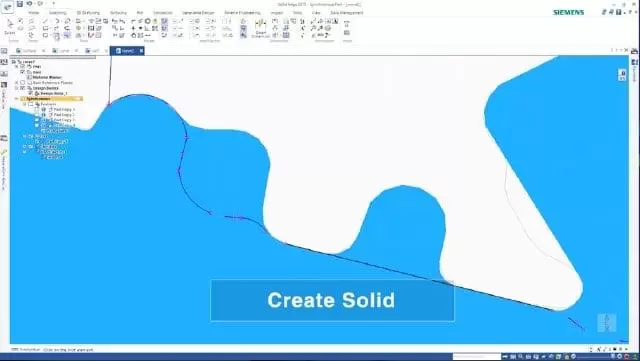This screenshot has height=361, width=640.
Task: Toggle the Design Bodies checkbox
Action: pyautogui.click(x=23, y=88)
